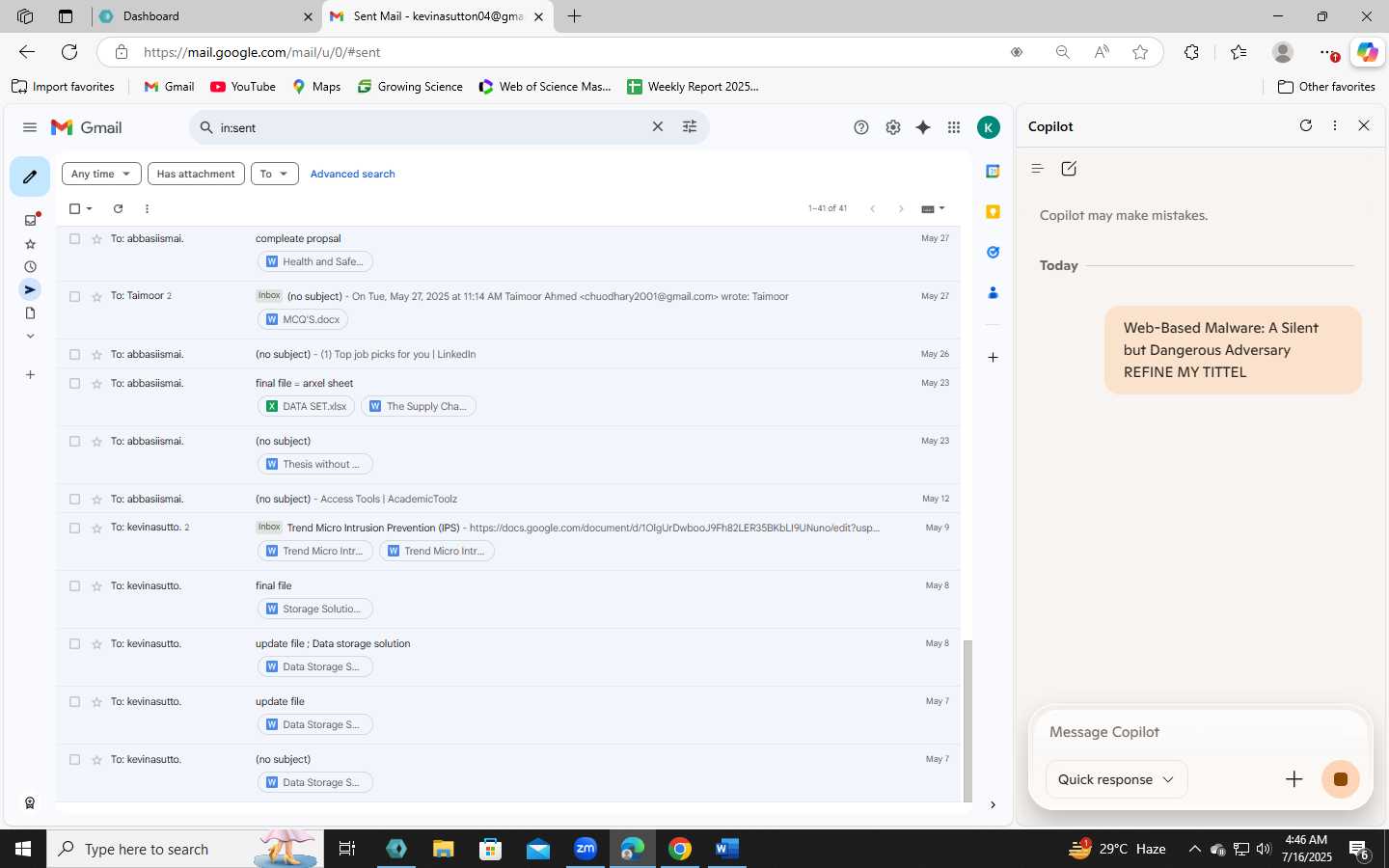Open YouTube bookmark in favorites bar

[243, 87]
